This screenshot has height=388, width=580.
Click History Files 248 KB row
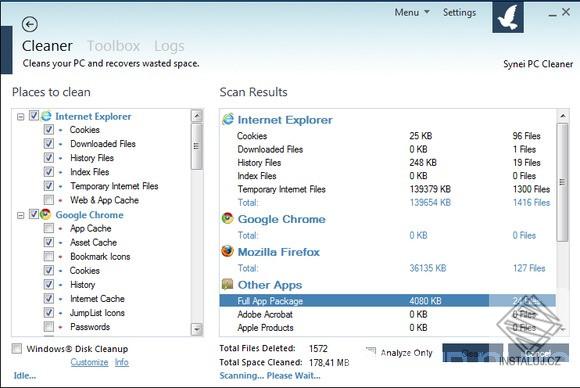point(387,163)
